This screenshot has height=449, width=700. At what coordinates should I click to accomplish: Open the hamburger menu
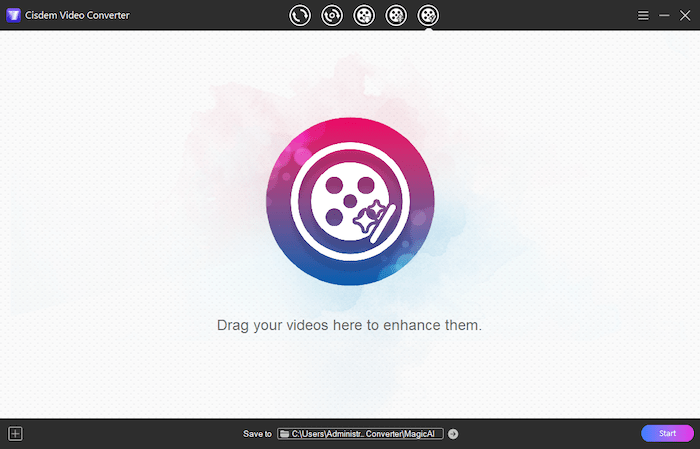tap(643, 16)
